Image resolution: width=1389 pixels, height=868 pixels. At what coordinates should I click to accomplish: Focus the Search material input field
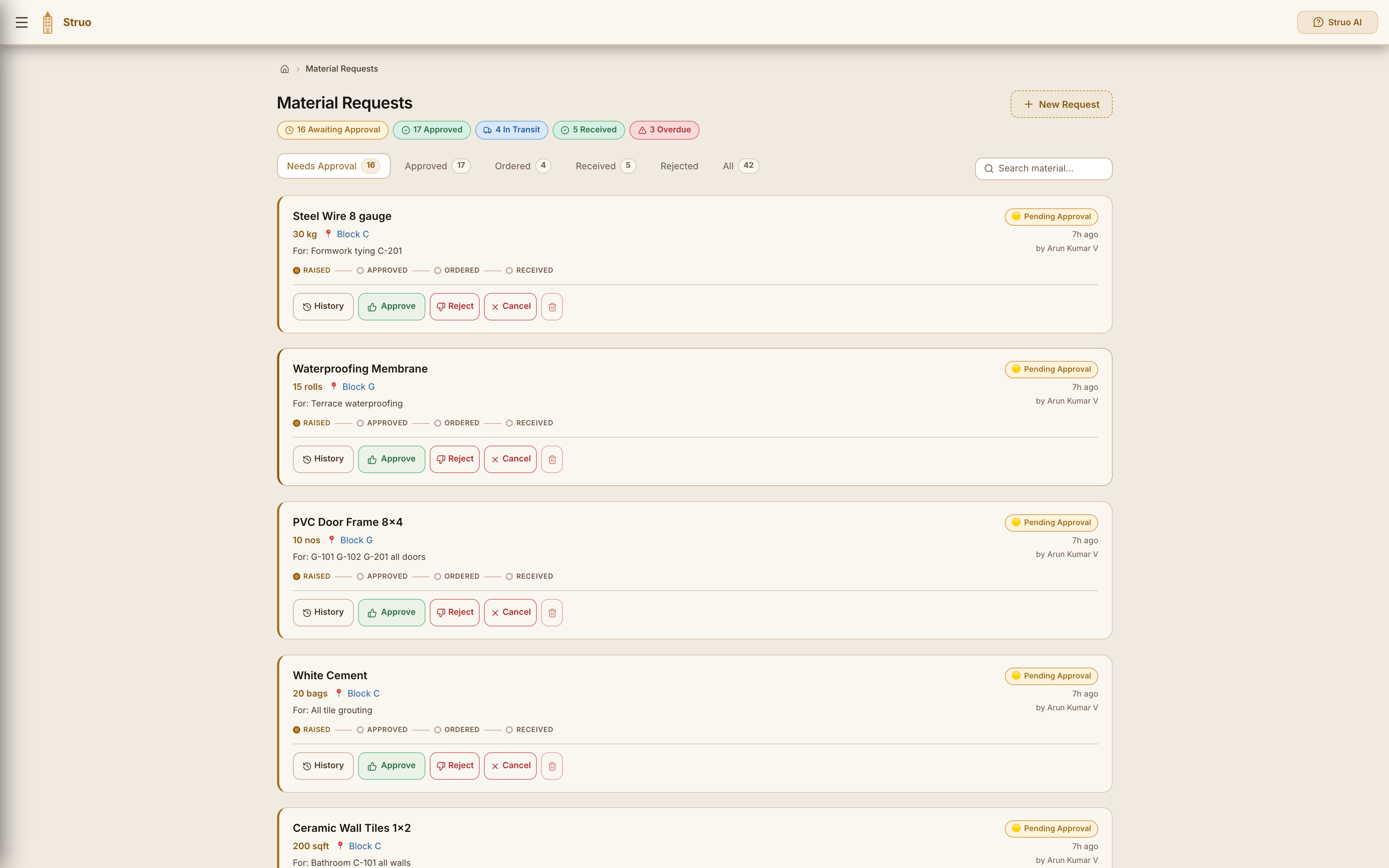click(x=1044, y=169)
